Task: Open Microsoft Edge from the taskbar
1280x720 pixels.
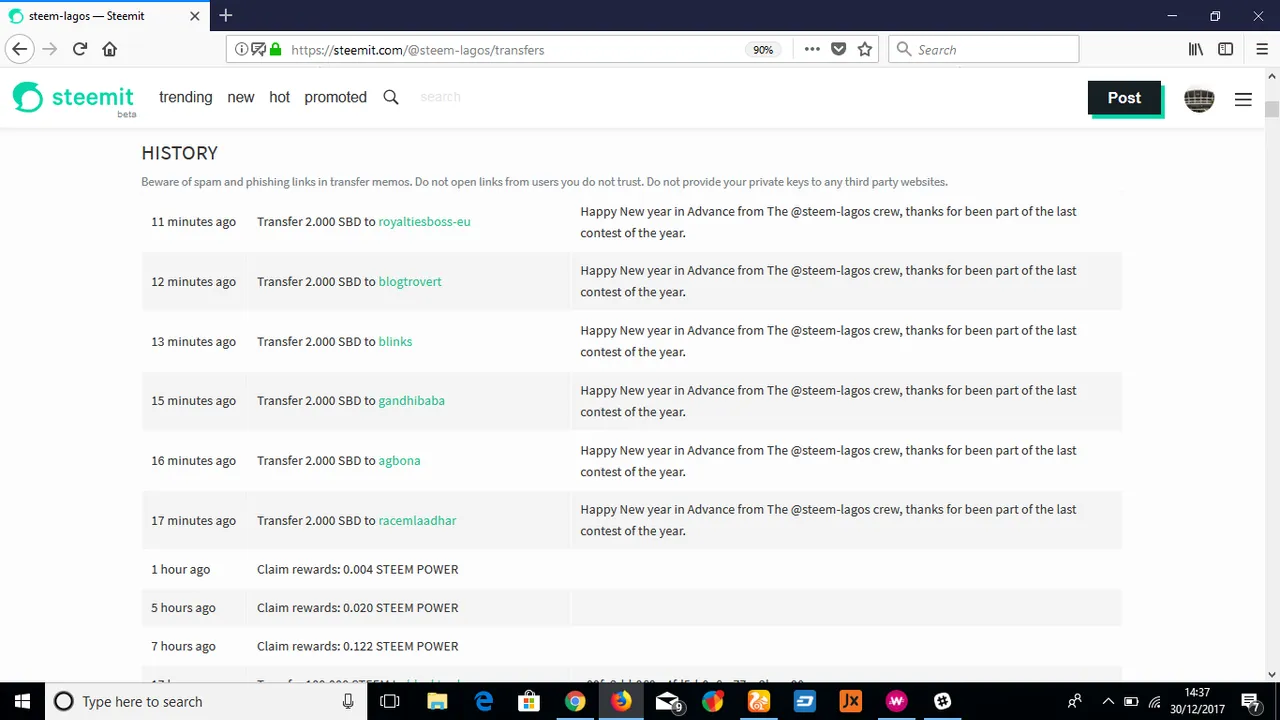Action: [x=484, y=701]
